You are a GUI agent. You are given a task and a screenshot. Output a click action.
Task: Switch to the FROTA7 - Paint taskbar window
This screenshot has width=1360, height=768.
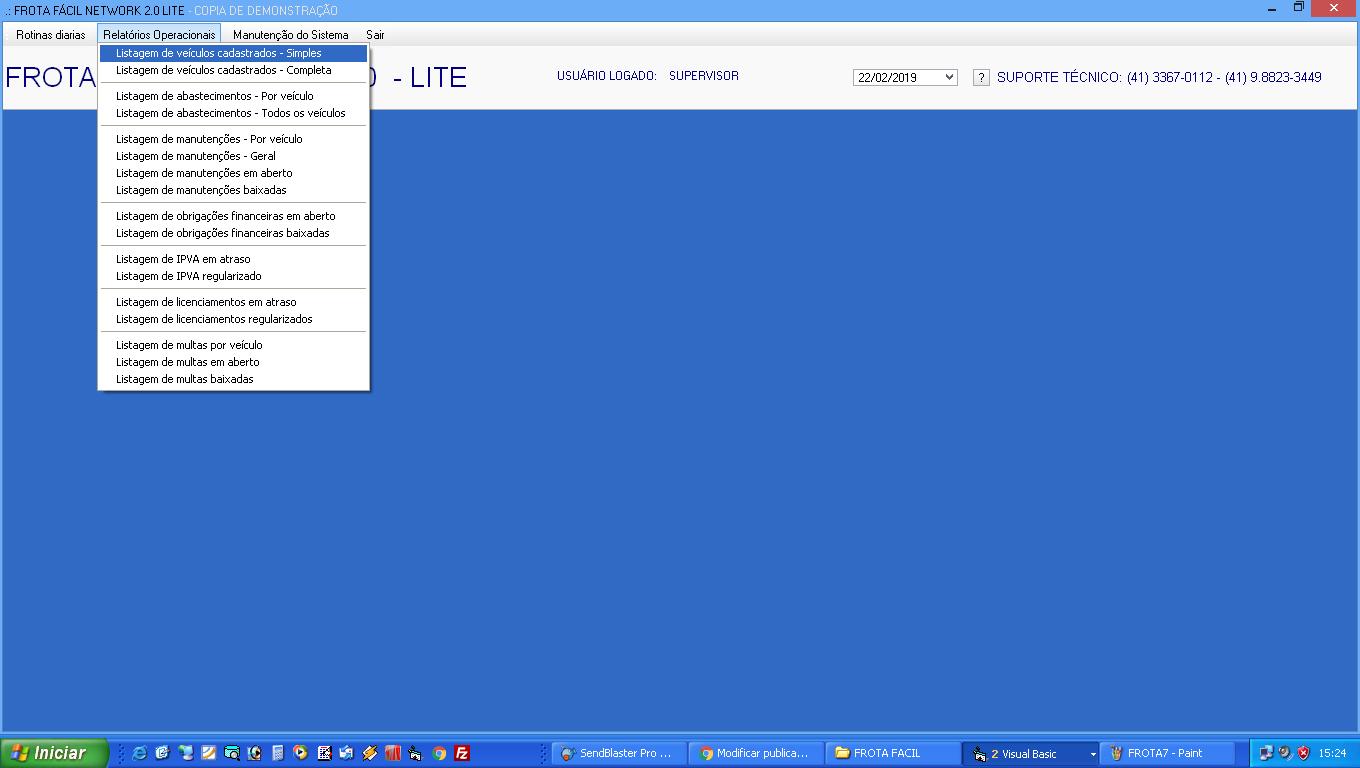click(x=1168, y=753)
